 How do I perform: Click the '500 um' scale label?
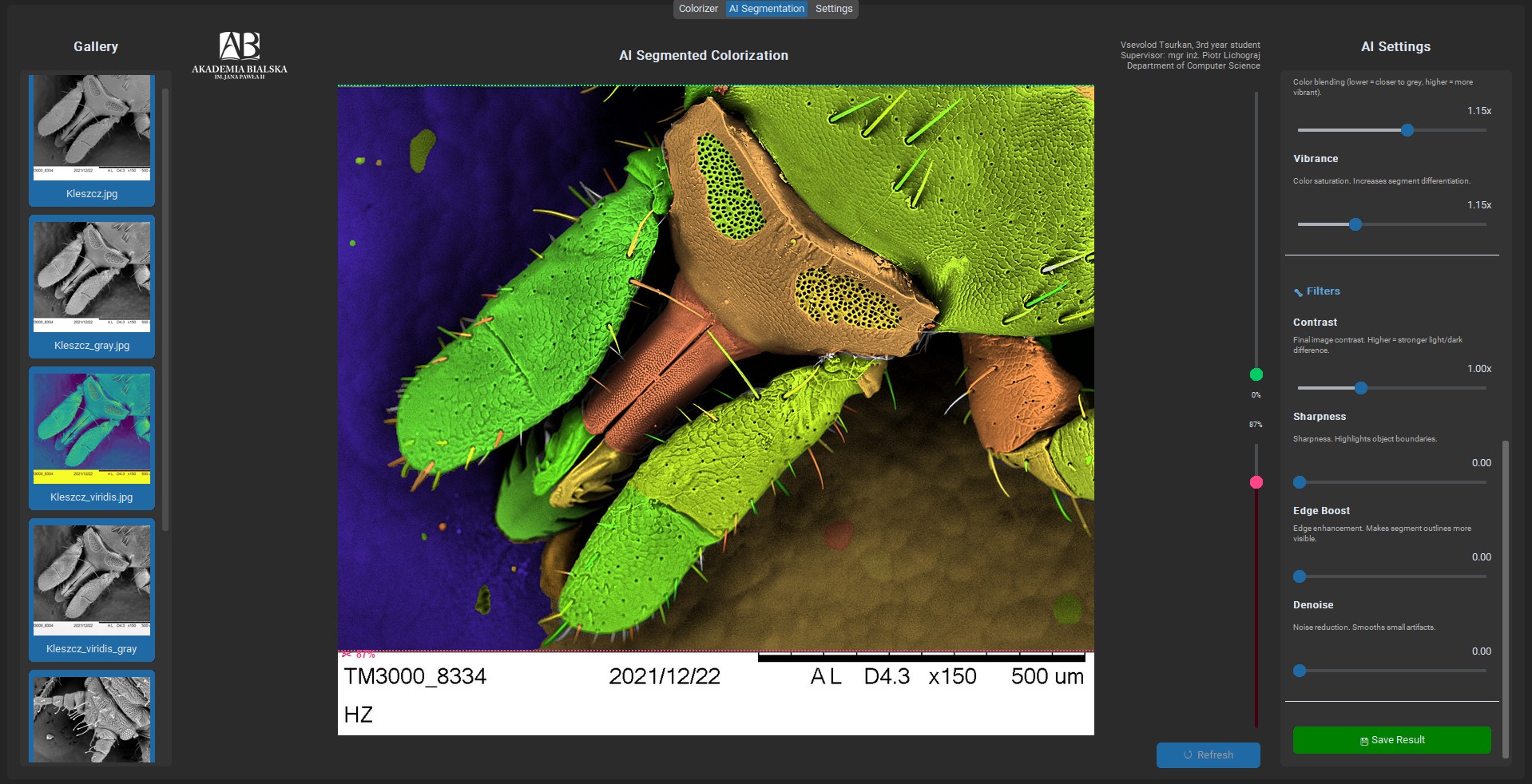pyautogui.click(x=1047, y=676)
